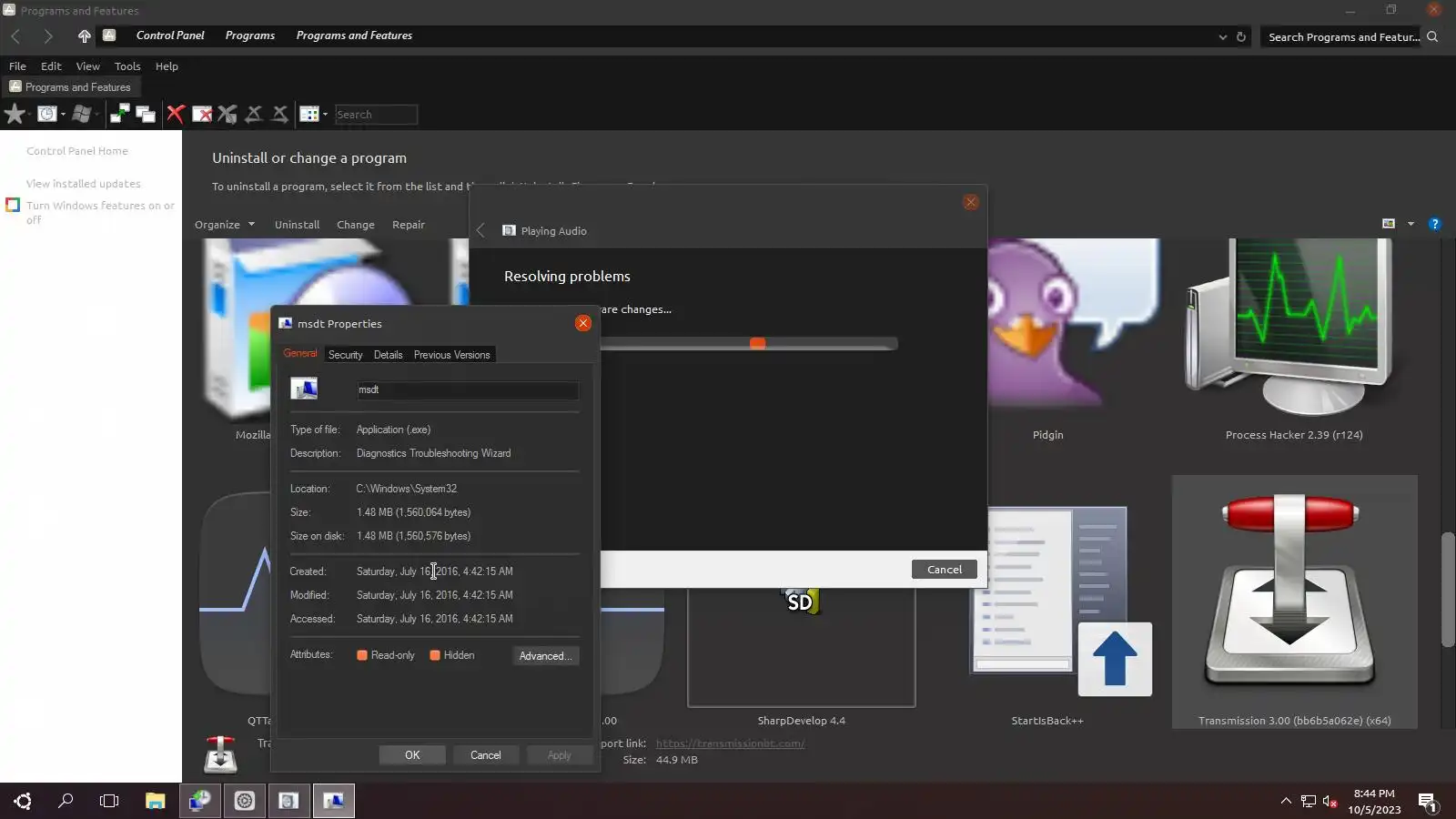Open the File menu

coord(17,66)
